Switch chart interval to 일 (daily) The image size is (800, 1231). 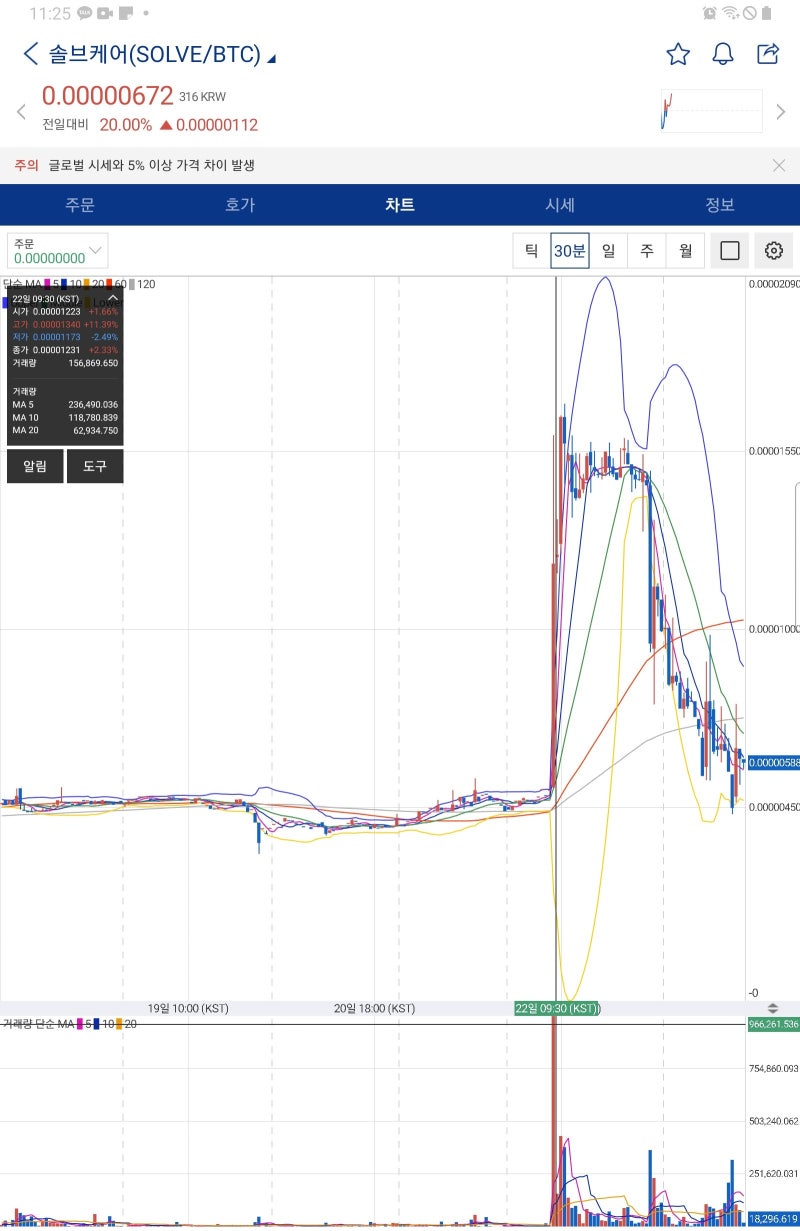608,251
